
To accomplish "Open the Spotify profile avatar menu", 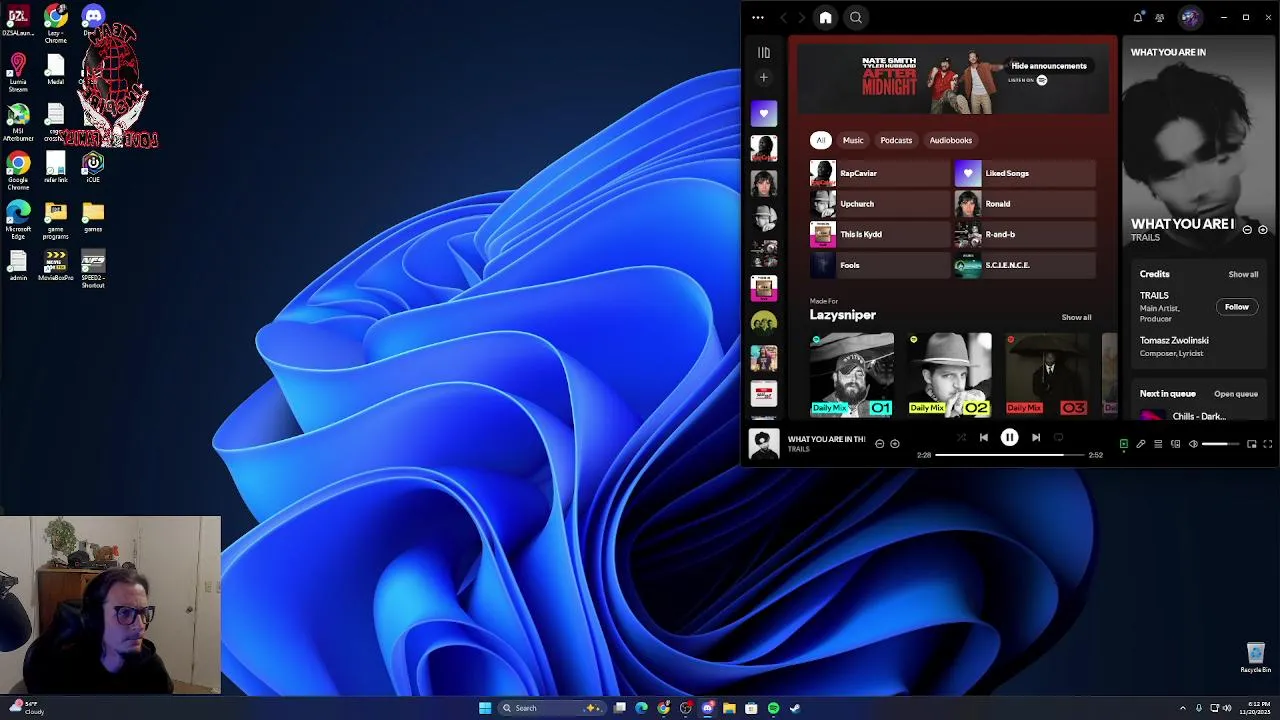I will [1190, 17].
